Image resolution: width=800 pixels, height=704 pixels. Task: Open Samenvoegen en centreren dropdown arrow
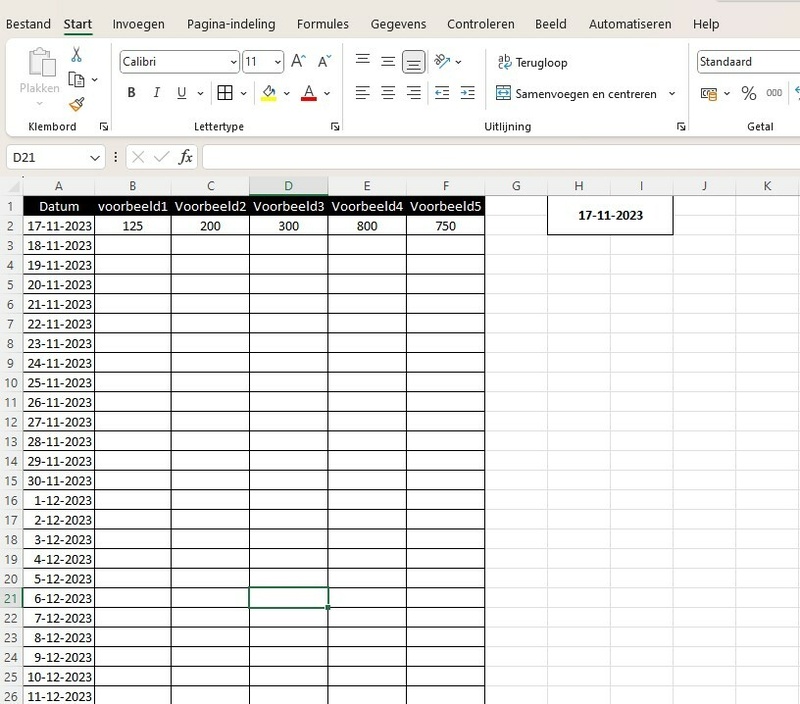pyautogui.click(x=672, y=94)
